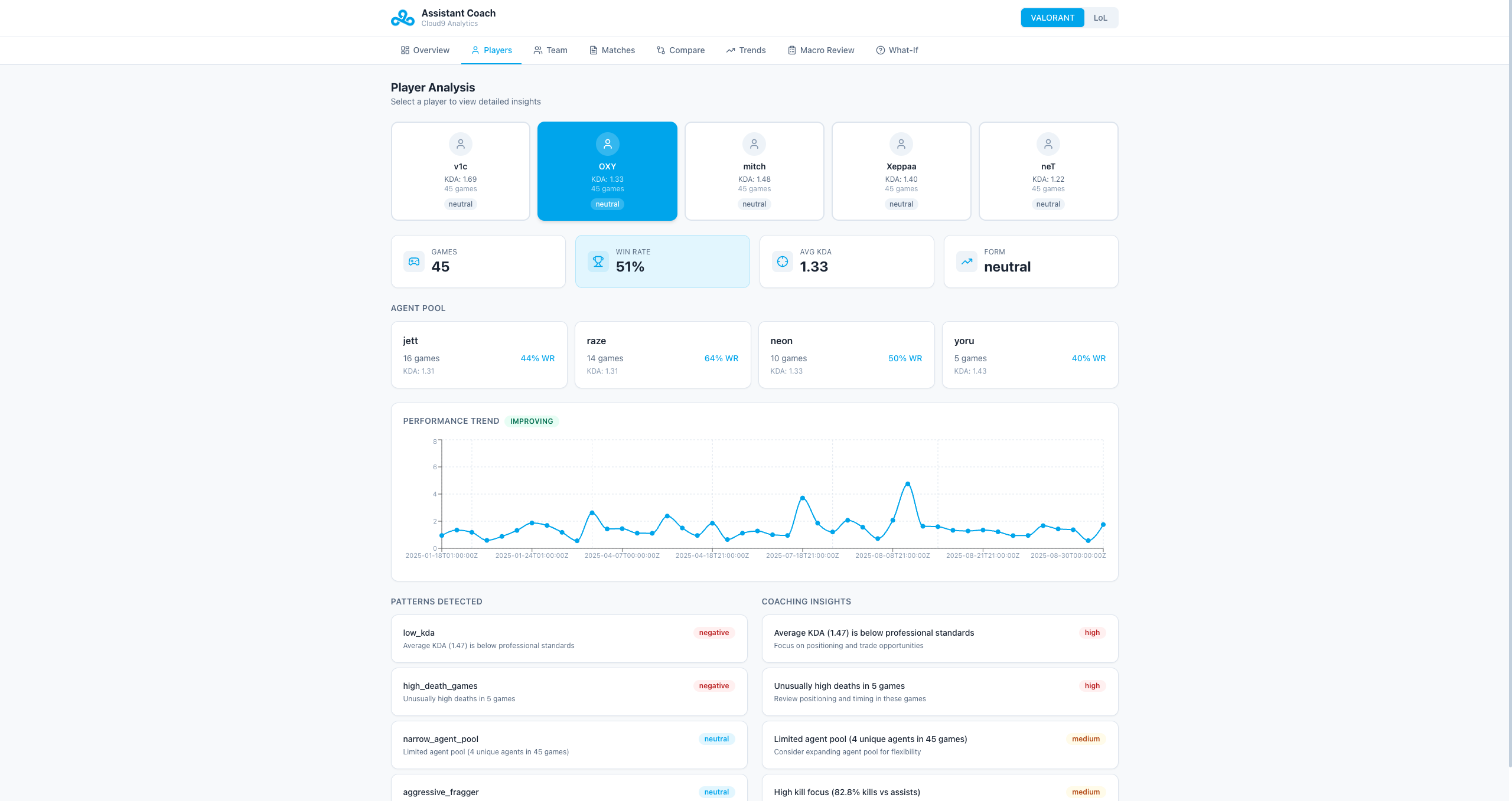Click the page vertical scrollbar
This screenshot has width=1512, height=801.
pyautogui.click(x=1509, y=384)
